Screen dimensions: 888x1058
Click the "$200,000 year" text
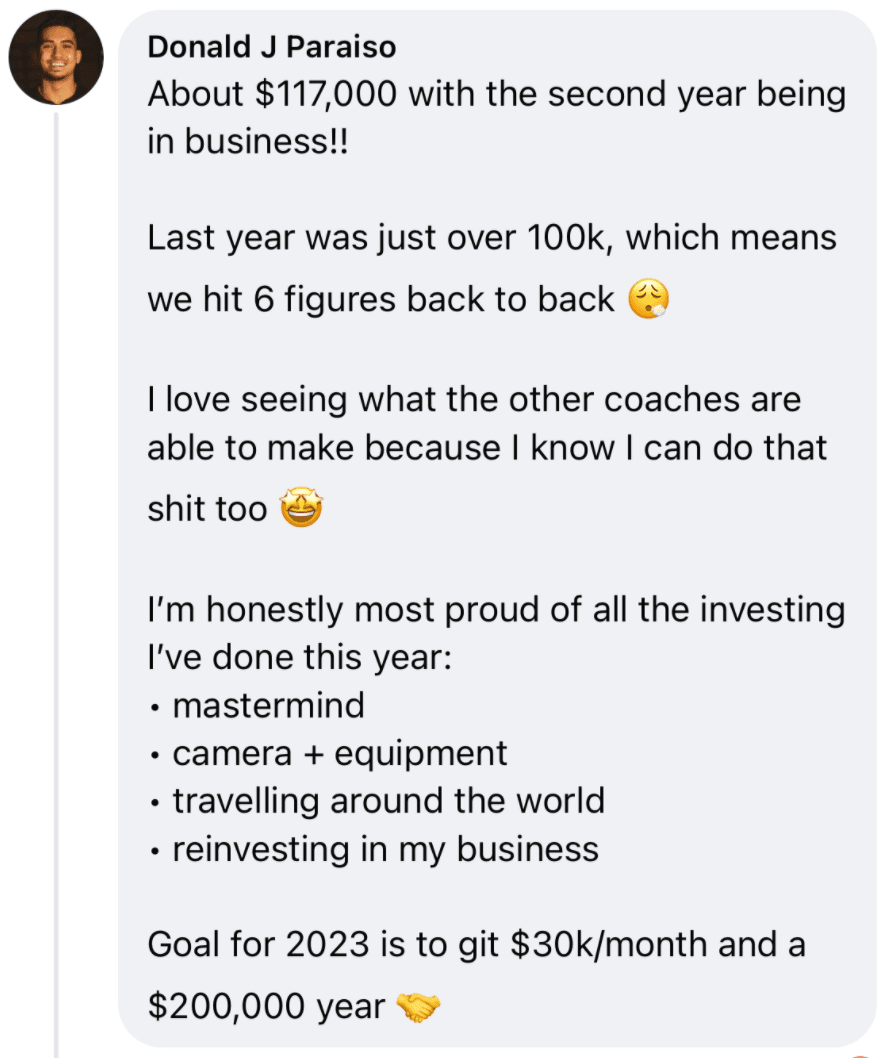pos(266,1006)
